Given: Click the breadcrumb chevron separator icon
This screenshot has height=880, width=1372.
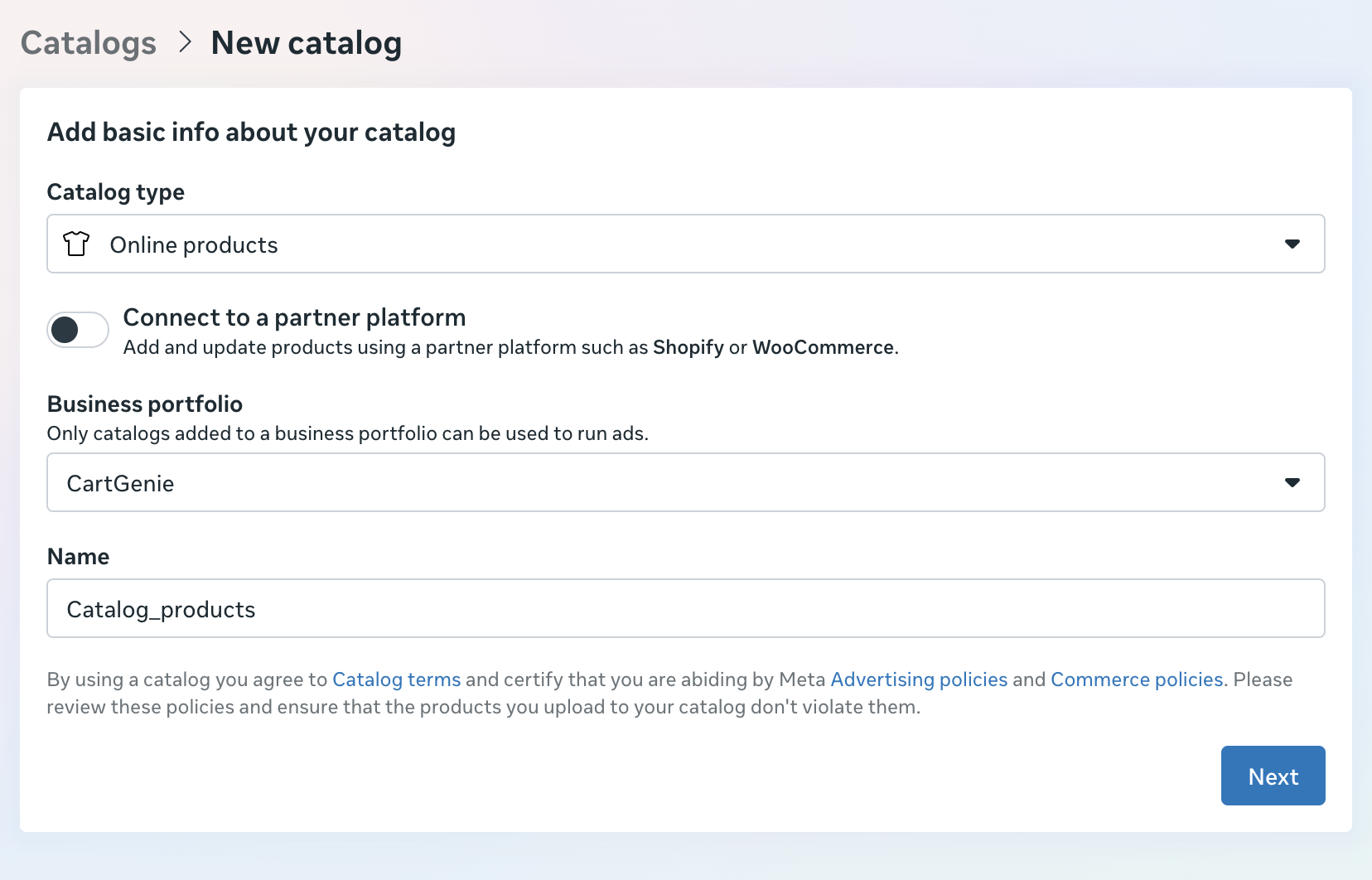Looking at the screenshot, I should coord(185,41).
